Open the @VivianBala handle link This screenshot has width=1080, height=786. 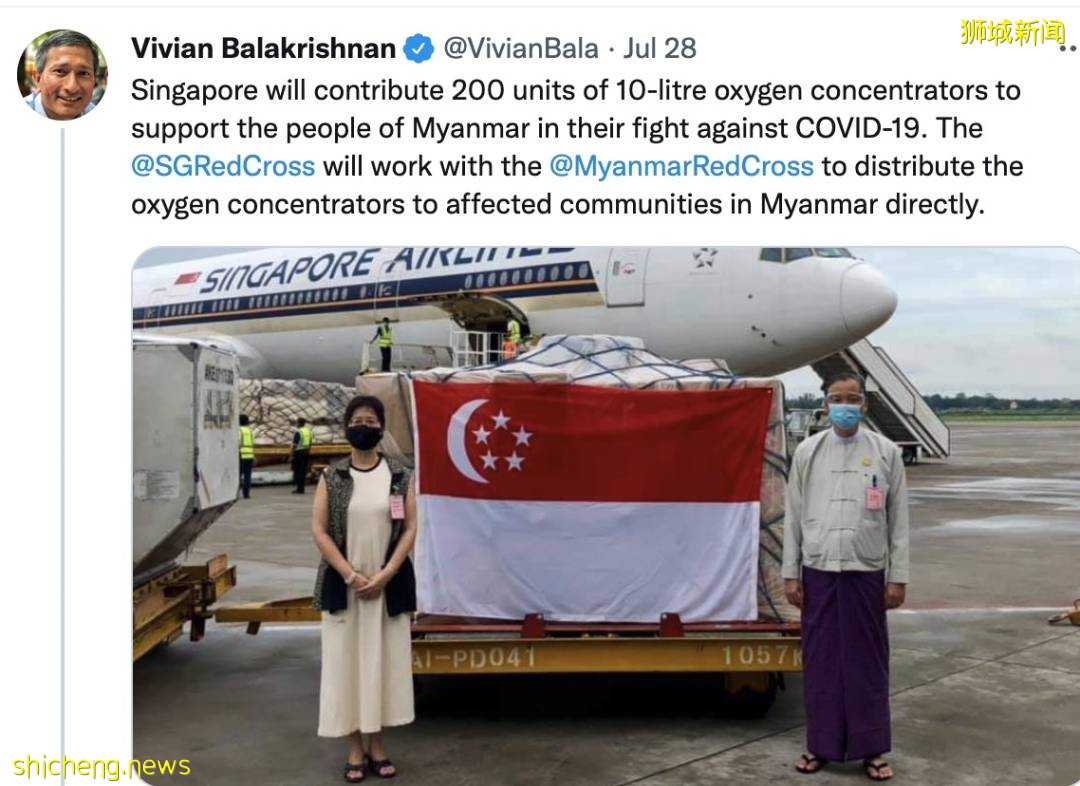coord(521,48)
